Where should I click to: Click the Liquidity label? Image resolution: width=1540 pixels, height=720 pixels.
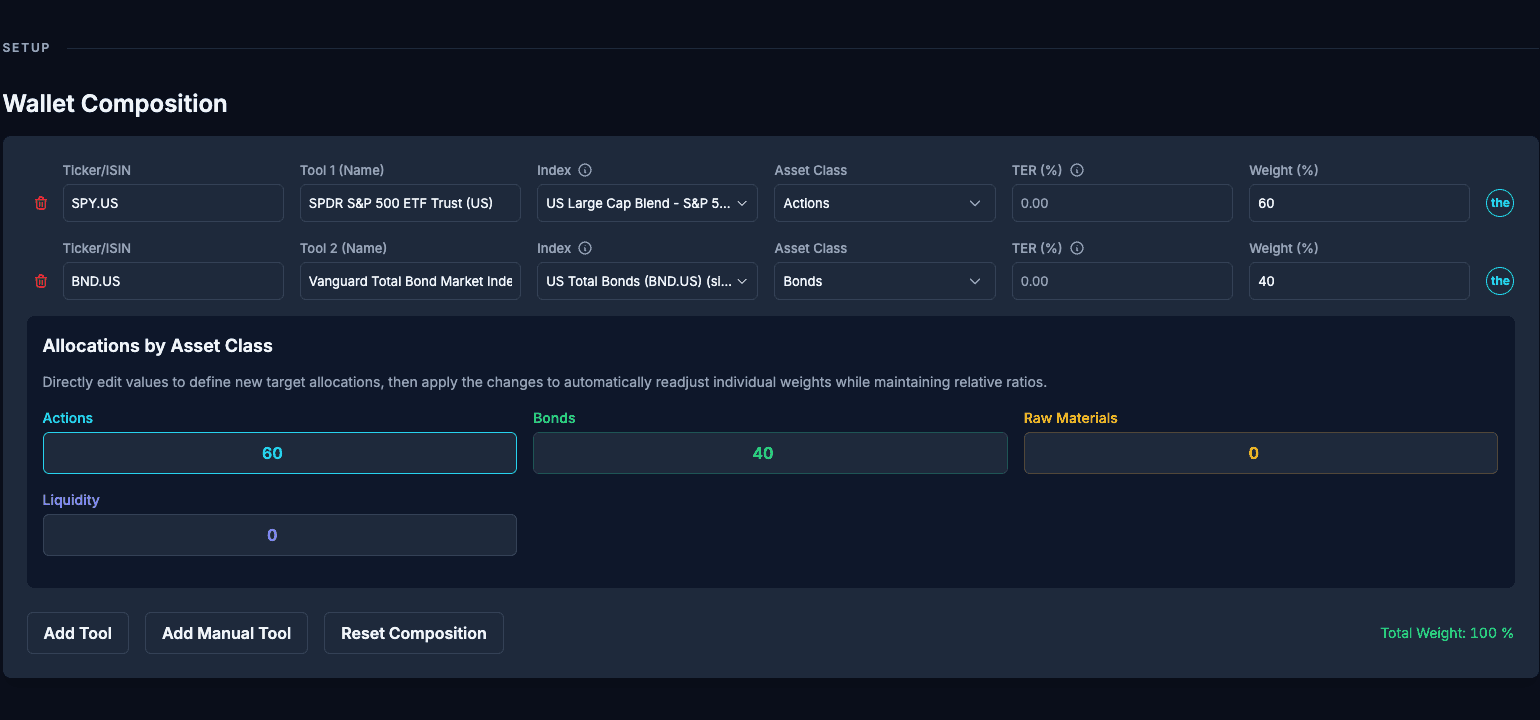pos(71,500)
